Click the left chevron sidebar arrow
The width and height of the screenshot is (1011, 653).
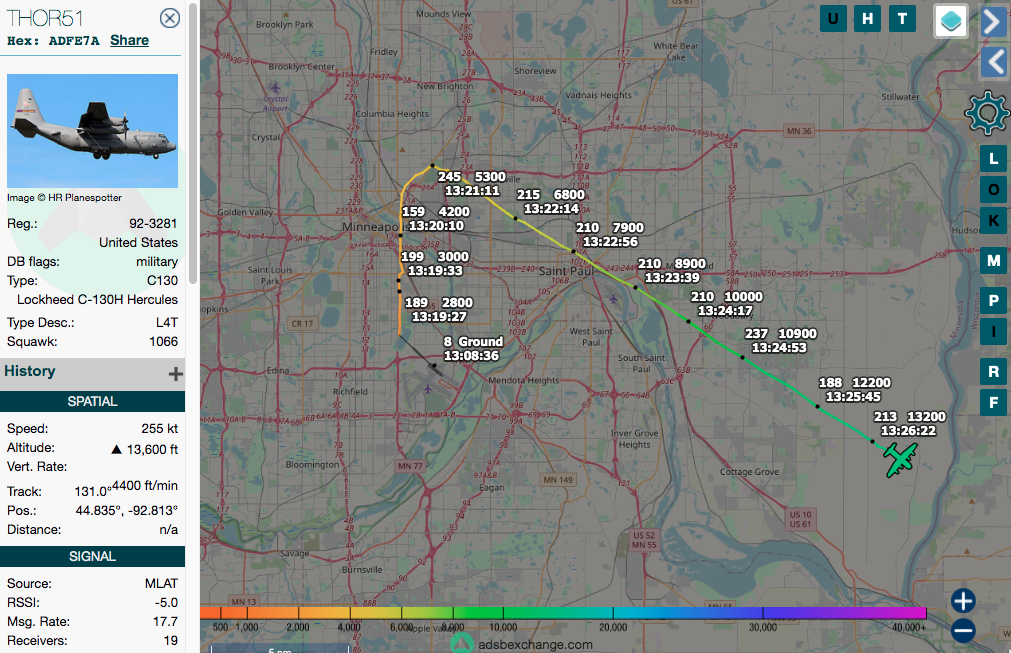(995, 63)
